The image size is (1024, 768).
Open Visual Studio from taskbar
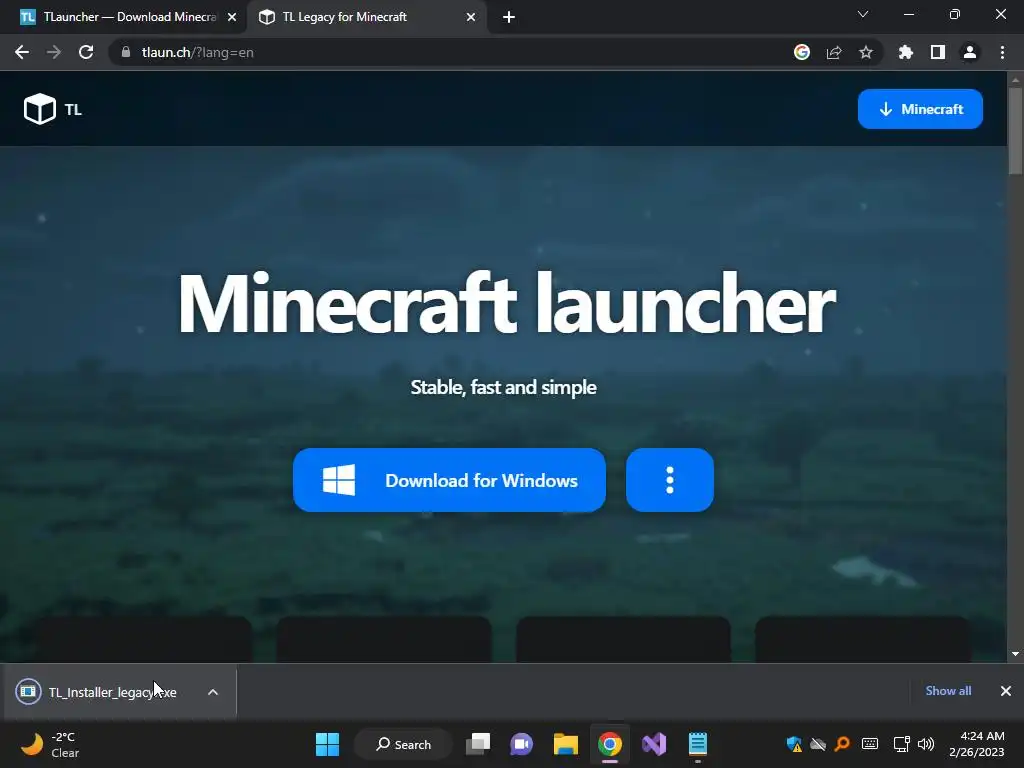coord(654,744)
